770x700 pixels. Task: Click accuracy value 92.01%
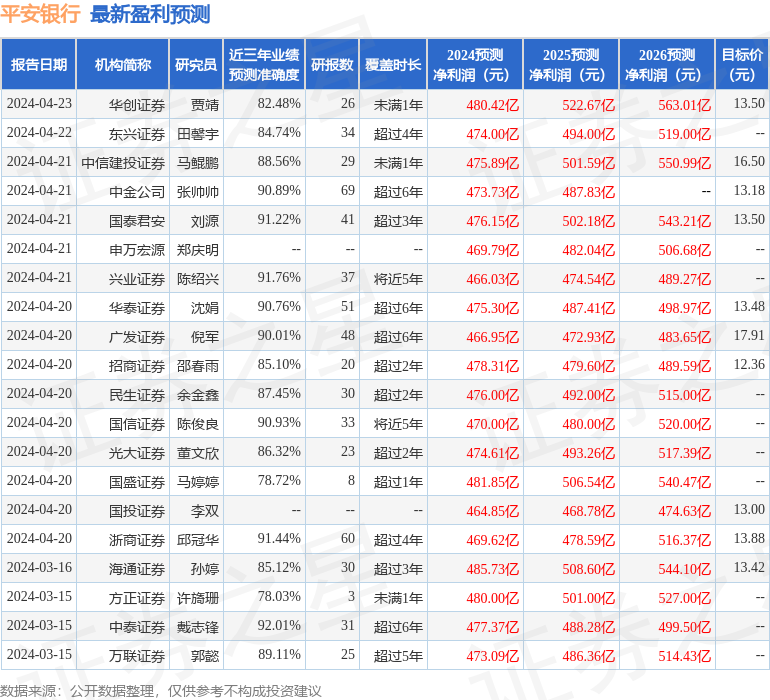click(279, 625)
